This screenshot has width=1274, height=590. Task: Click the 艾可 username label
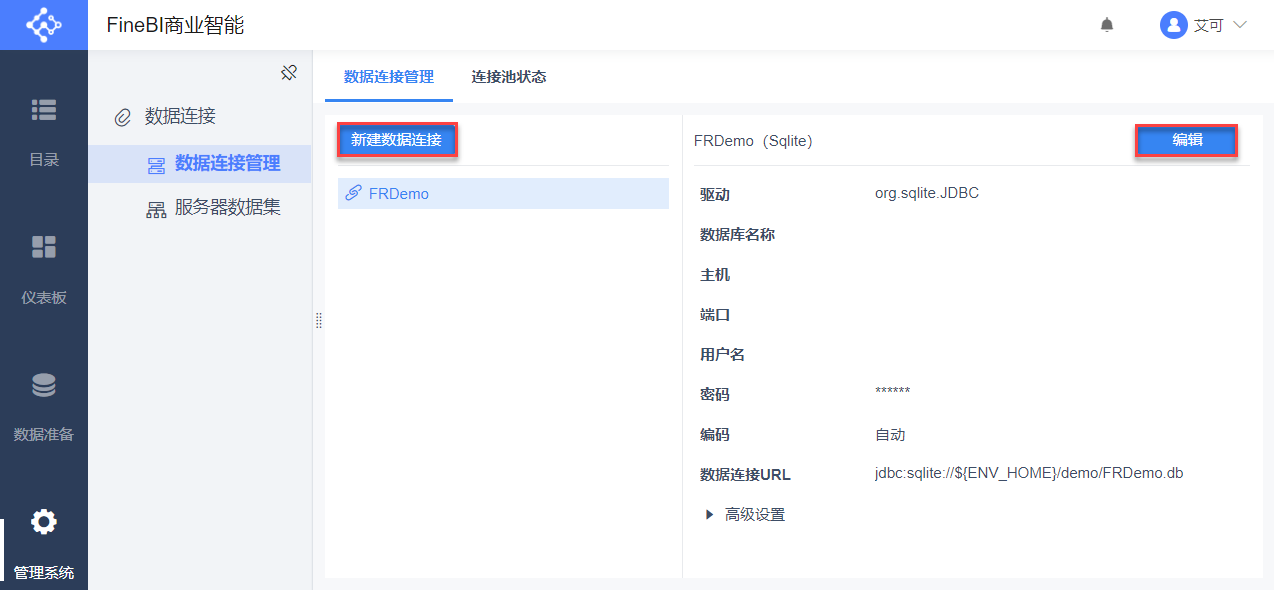pyautogui.click(x=1209, y=26)
